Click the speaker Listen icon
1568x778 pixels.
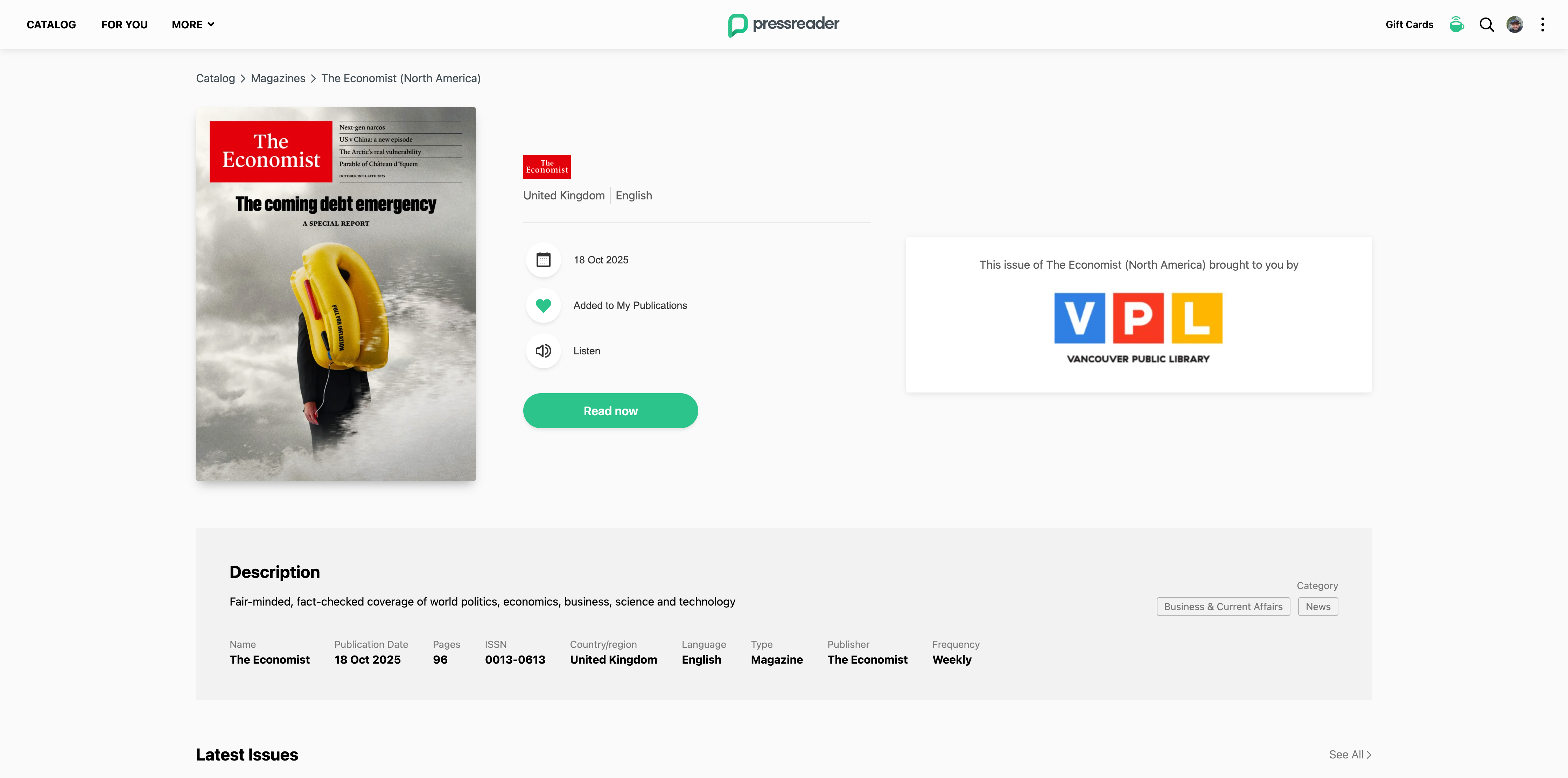[543, 351]
